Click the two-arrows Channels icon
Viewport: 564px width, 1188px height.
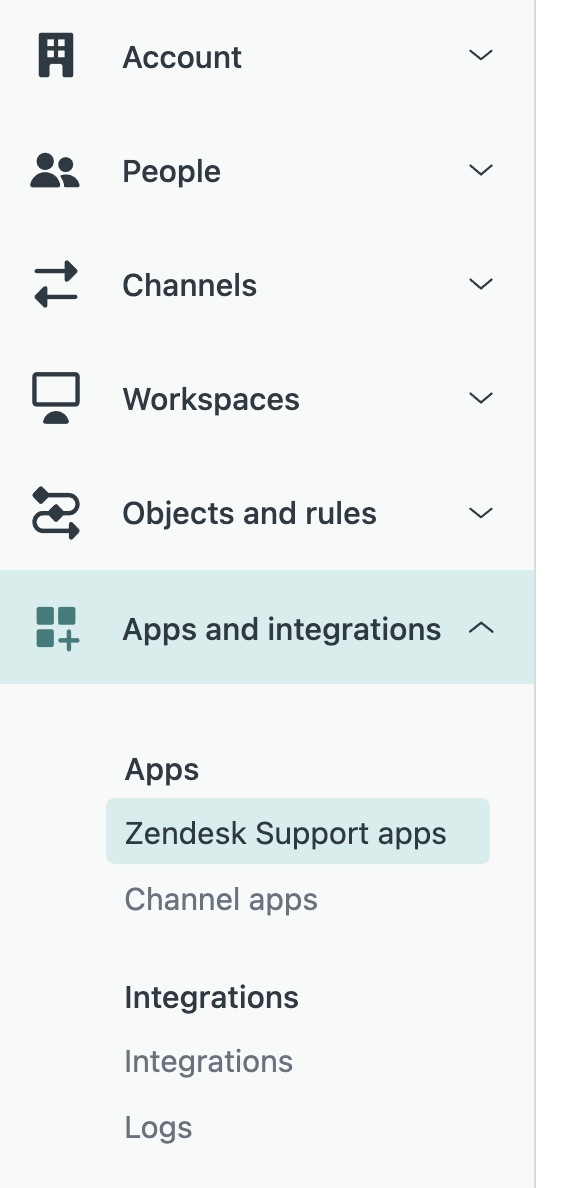click(56, 284)
